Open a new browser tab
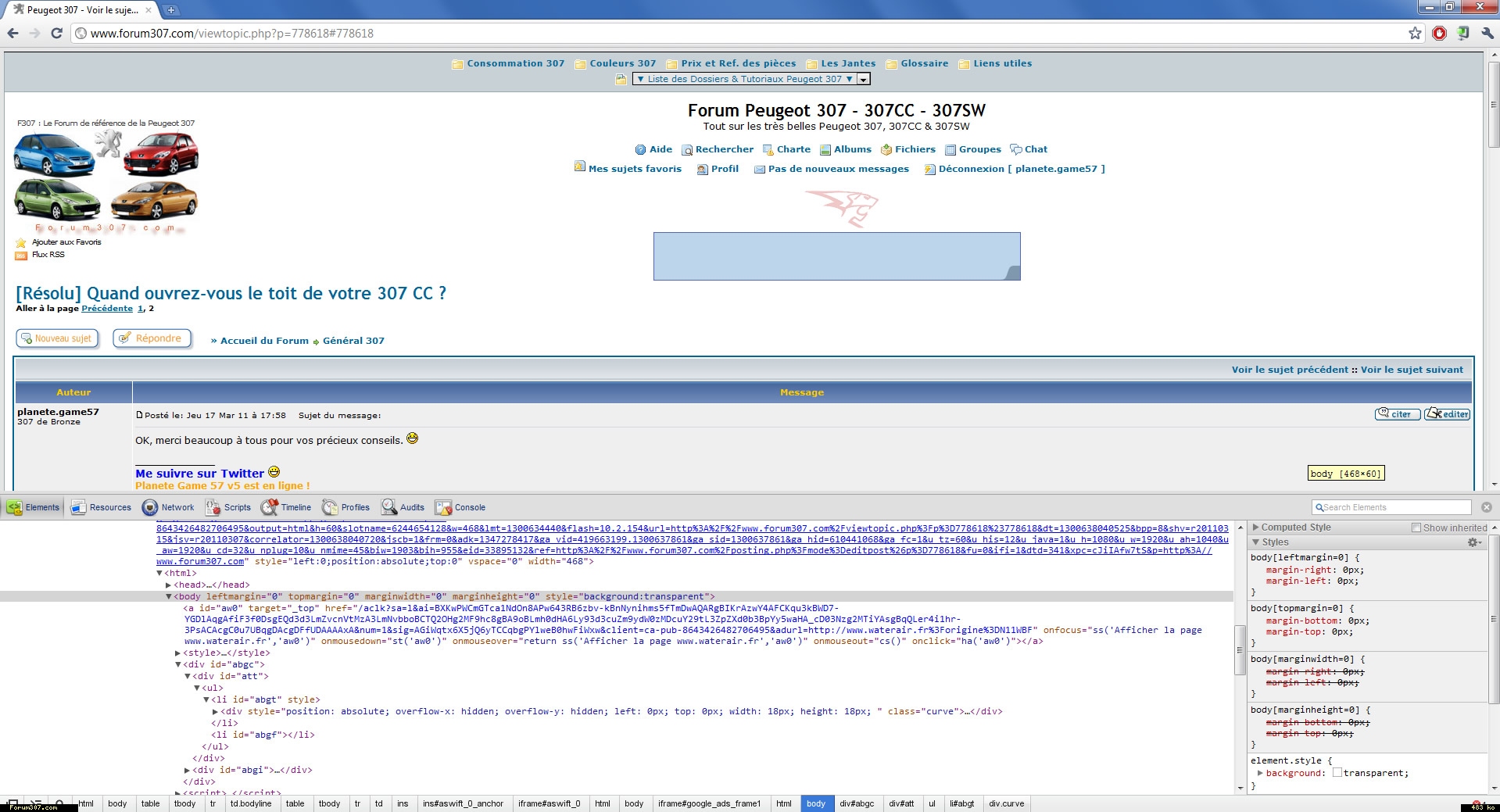 [x=171, y=10]
